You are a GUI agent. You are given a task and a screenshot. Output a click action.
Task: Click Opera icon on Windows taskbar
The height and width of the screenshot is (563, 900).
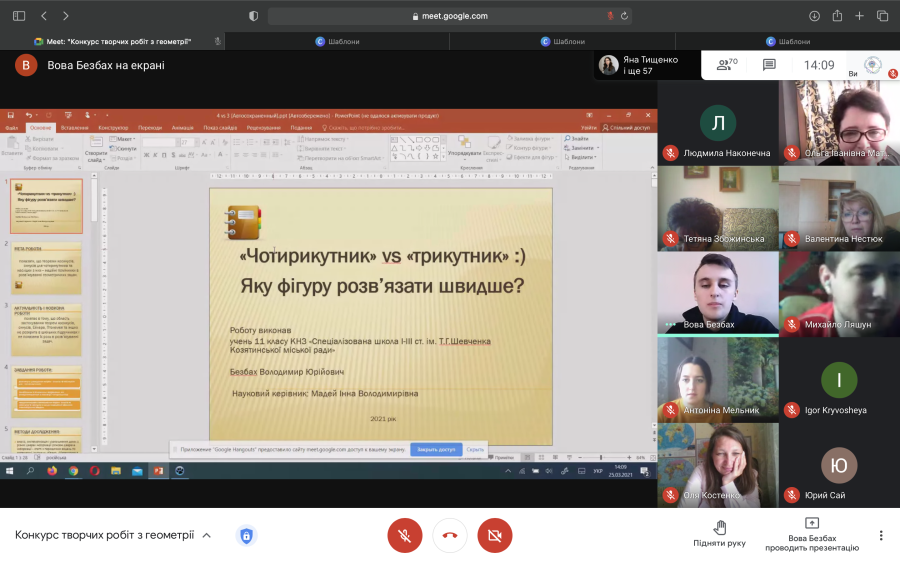[x=95, y=471]
